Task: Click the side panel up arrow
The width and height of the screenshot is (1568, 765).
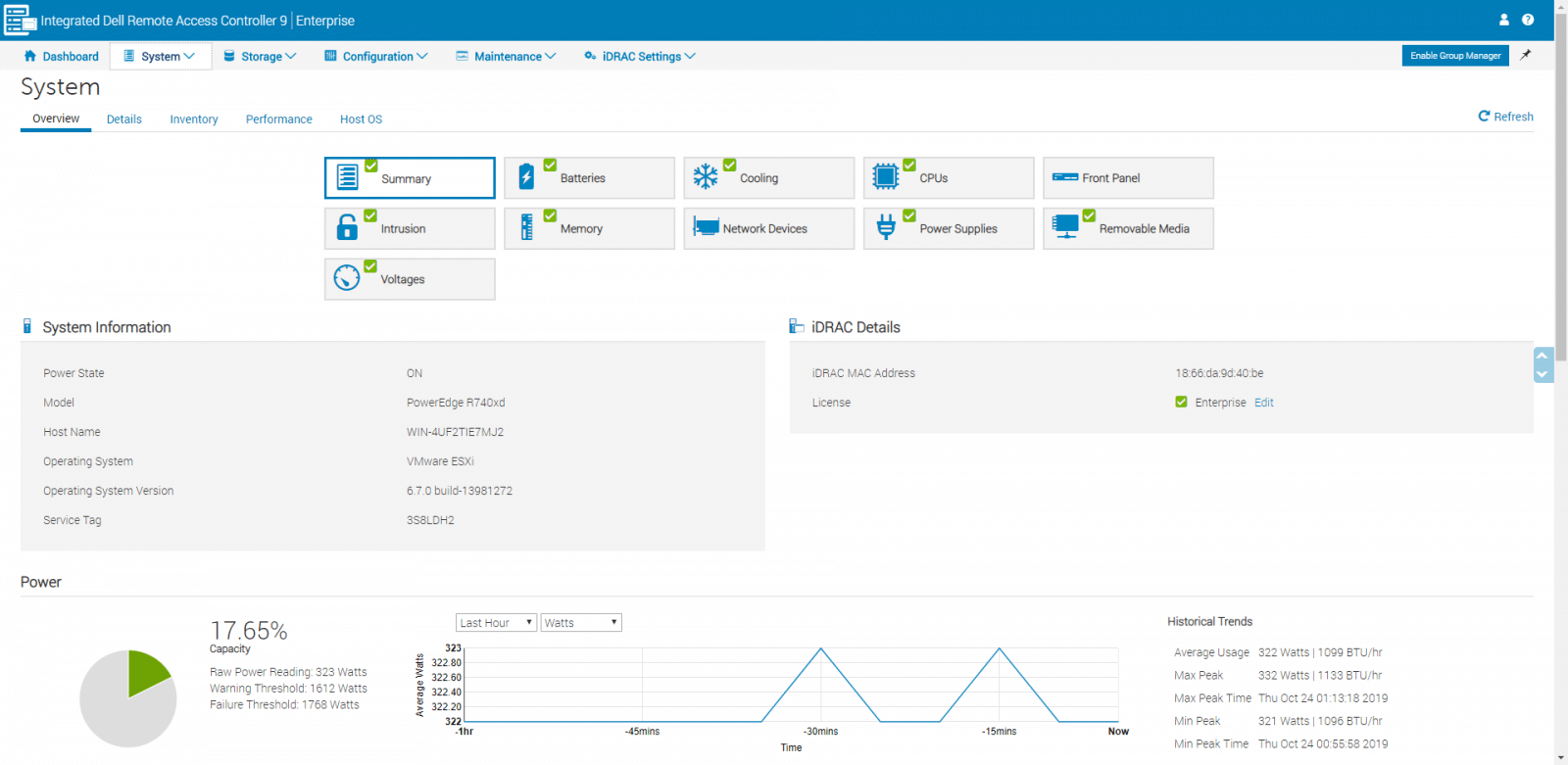Action: click(x=1543, y=356)
